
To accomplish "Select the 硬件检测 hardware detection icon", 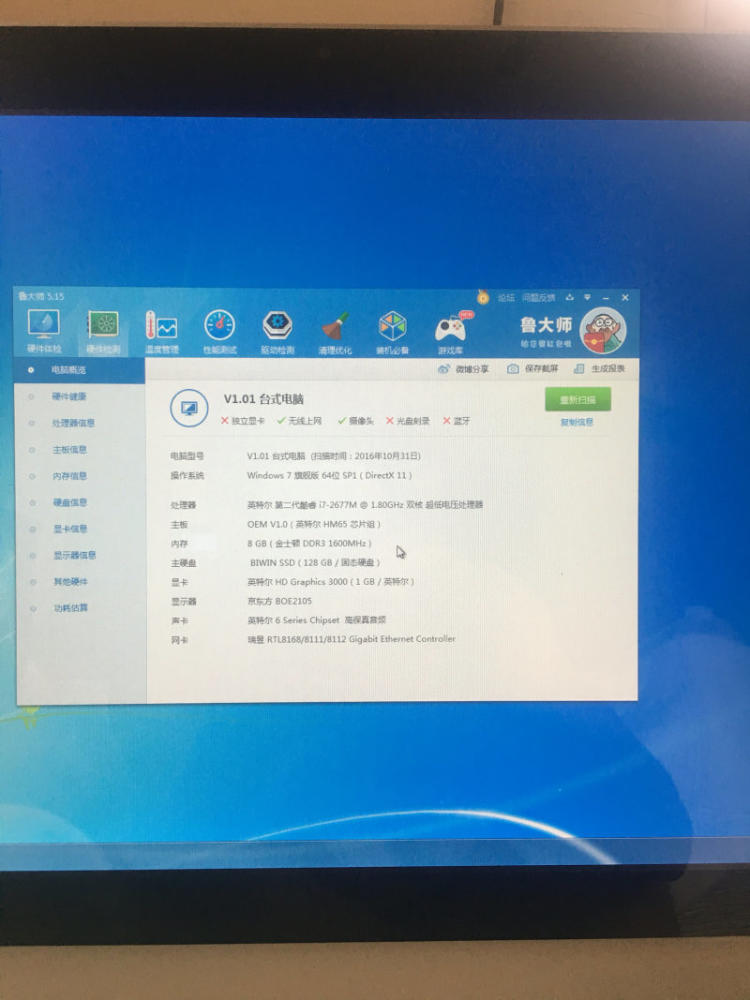I will click(x=103, y=332).
